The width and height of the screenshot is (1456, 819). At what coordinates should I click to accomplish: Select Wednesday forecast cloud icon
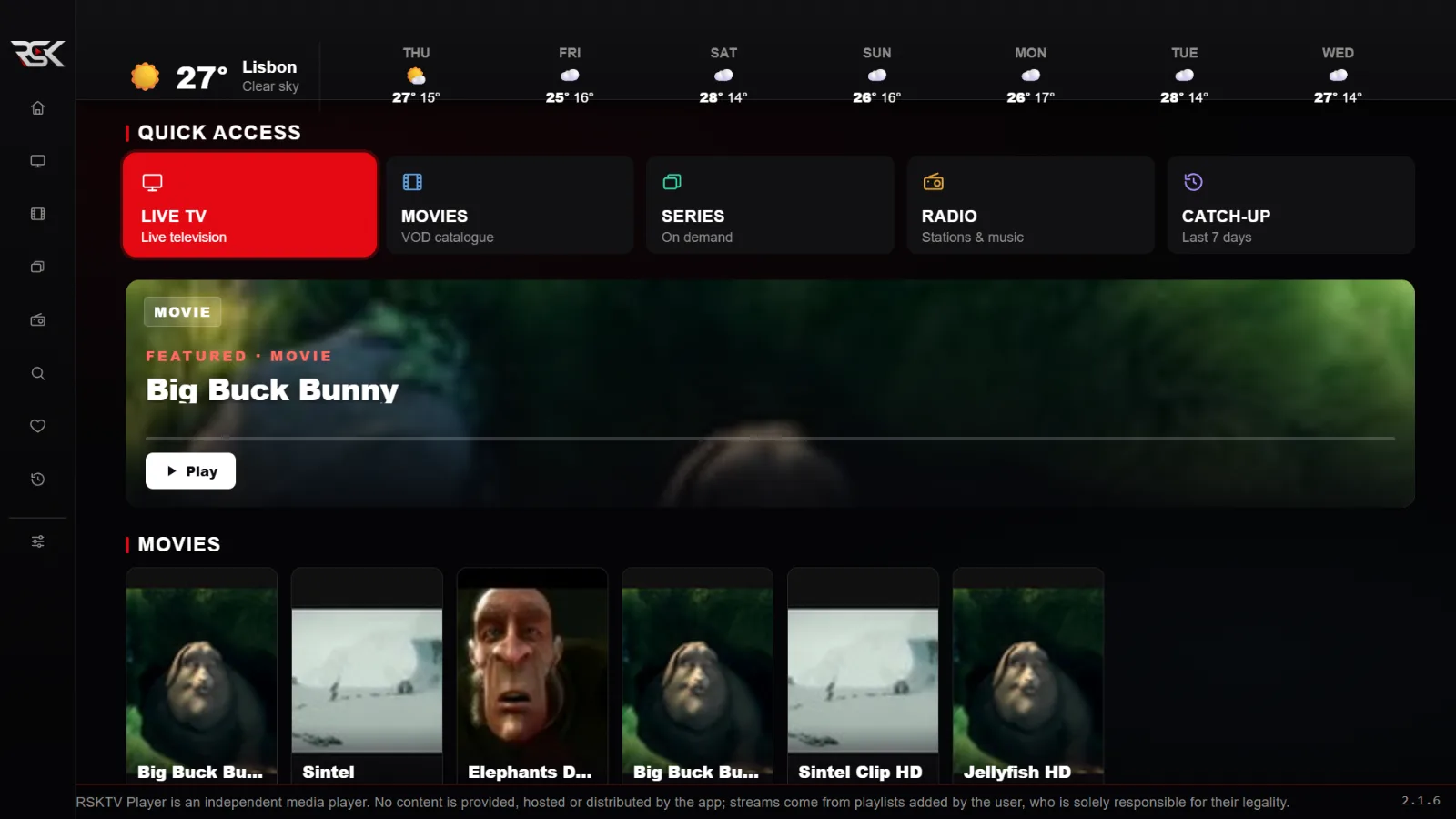pos(1338,76)
